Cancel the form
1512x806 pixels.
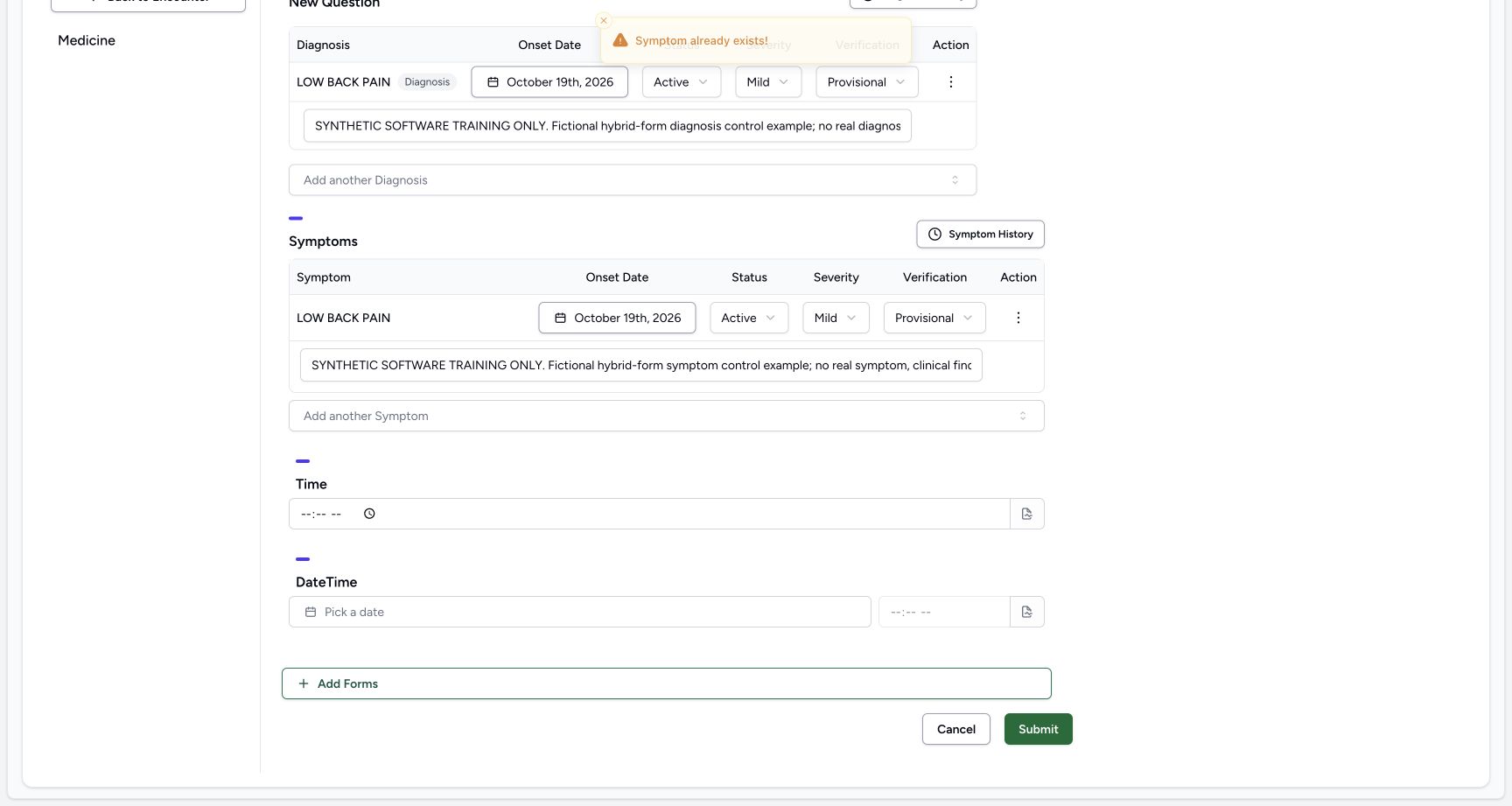tap(956, 729)
